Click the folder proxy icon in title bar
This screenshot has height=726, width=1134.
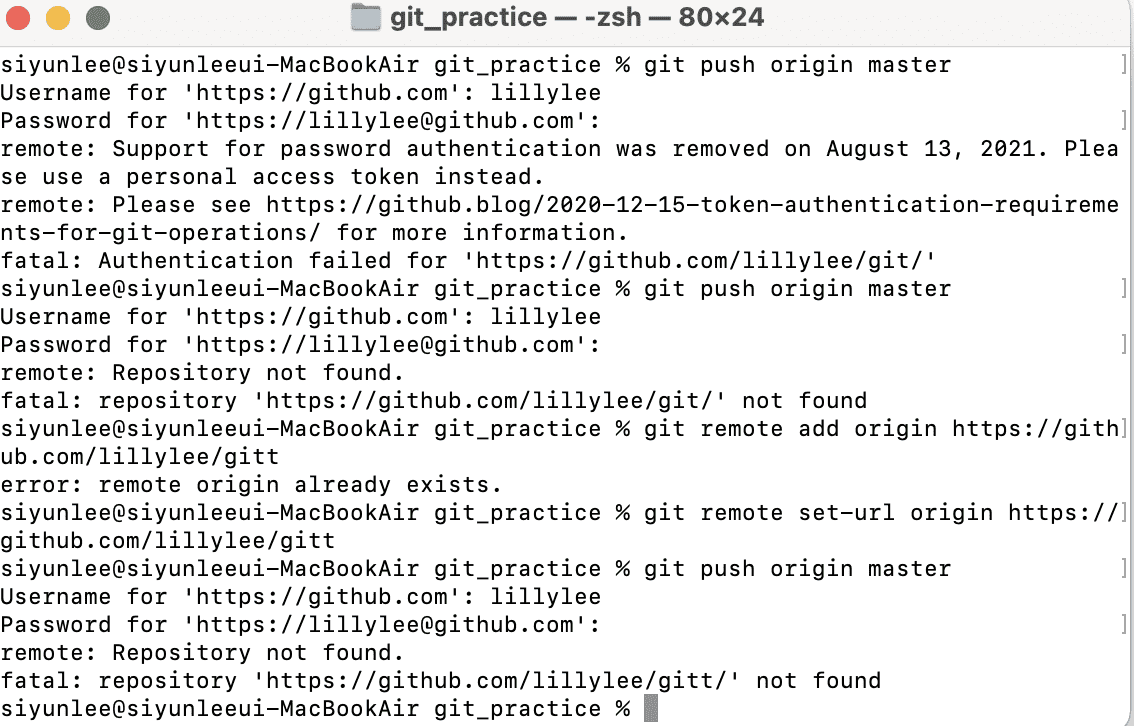(366, 18)
